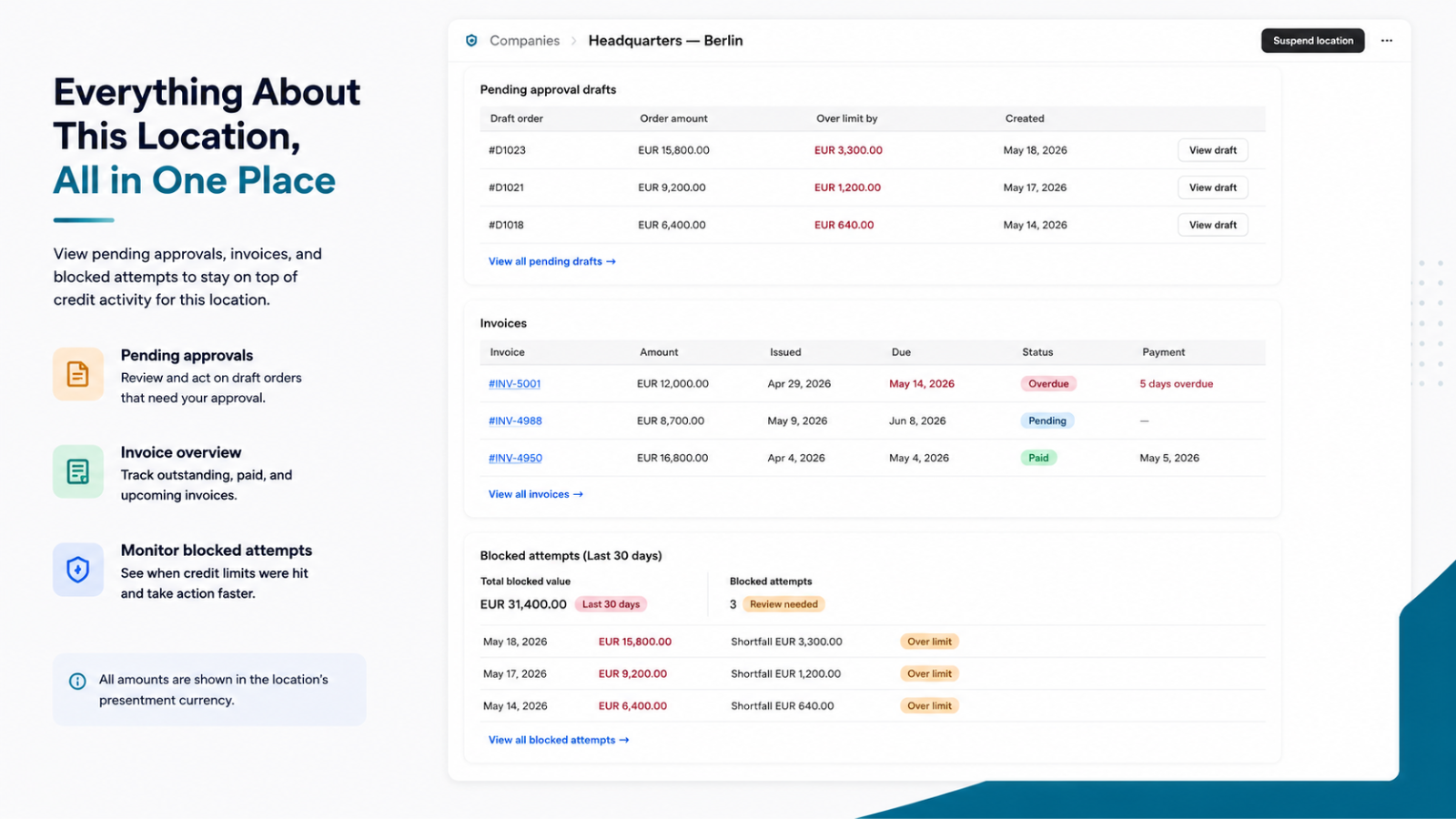Viewport: 1456px width, 819px height.
Task: Click the Pending approval drafts section heading
Action: point(548,89)
